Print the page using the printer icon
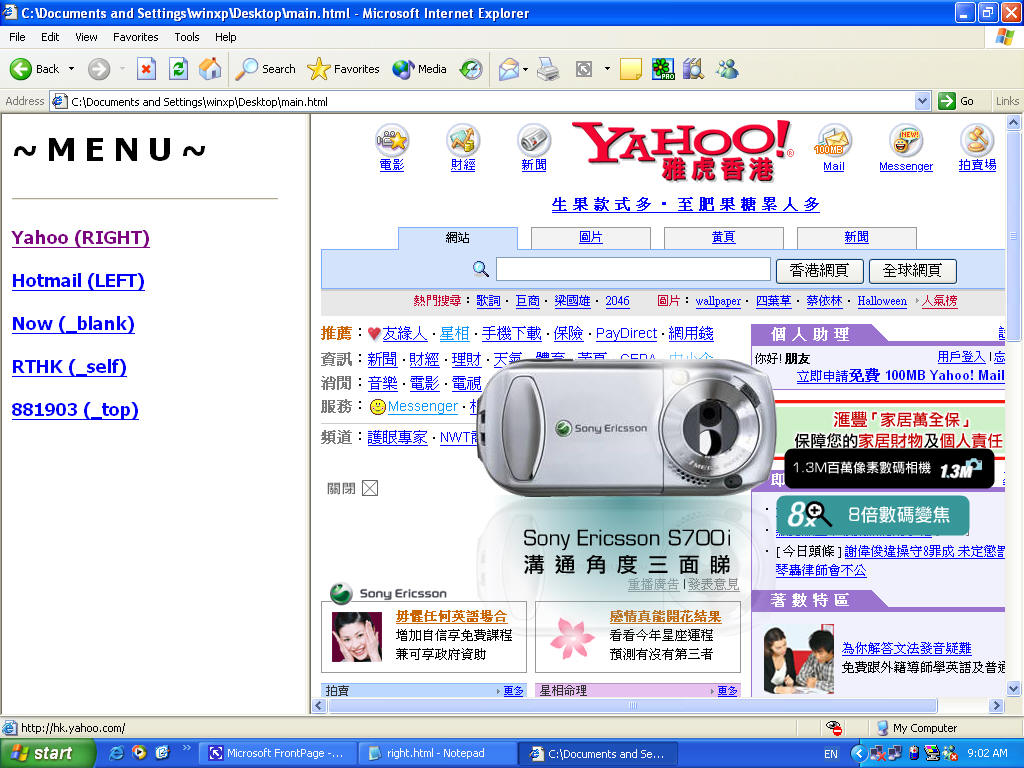 click(548, 69)
